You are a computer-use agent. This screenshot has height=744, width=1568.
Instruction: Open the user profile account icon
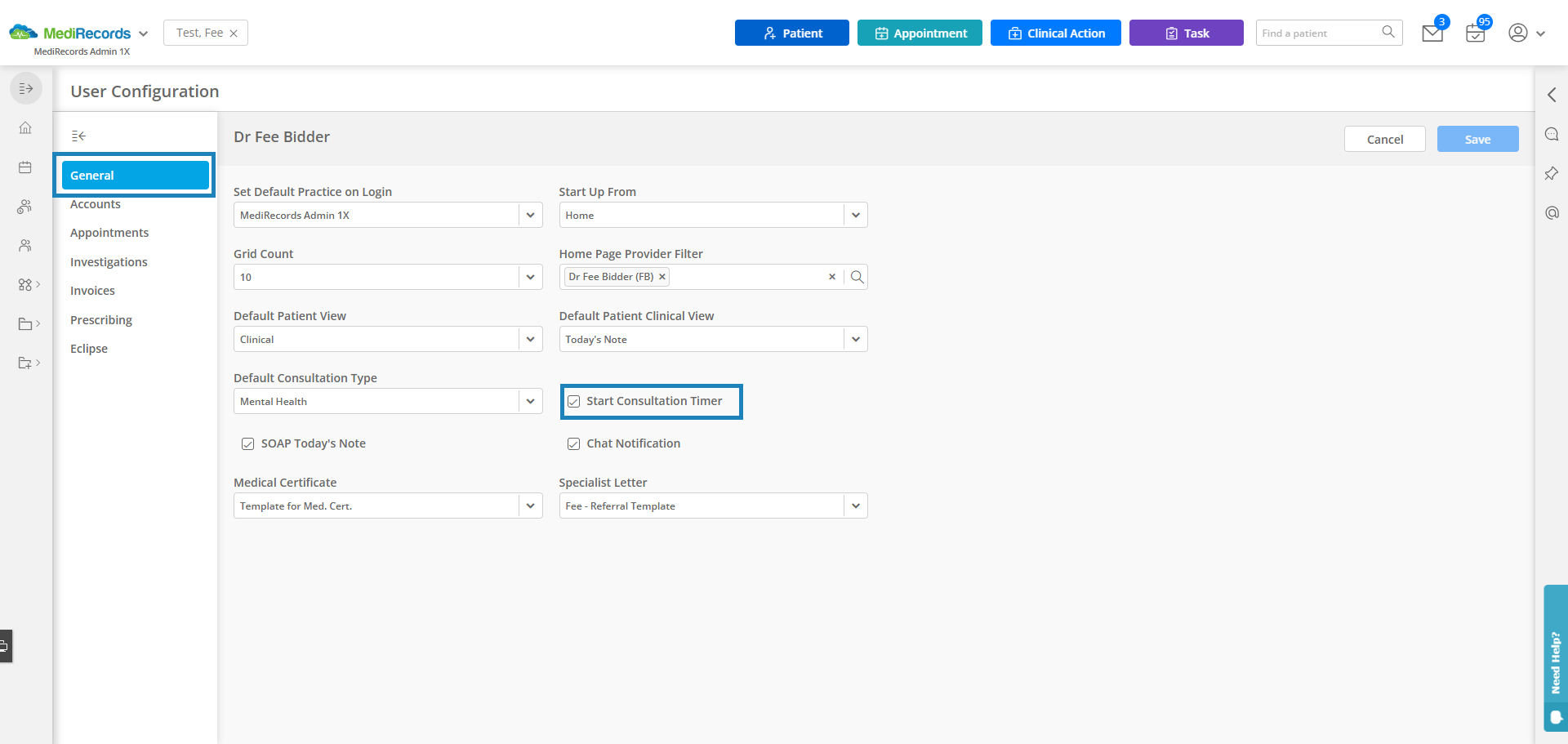[x=1518, y=33]
